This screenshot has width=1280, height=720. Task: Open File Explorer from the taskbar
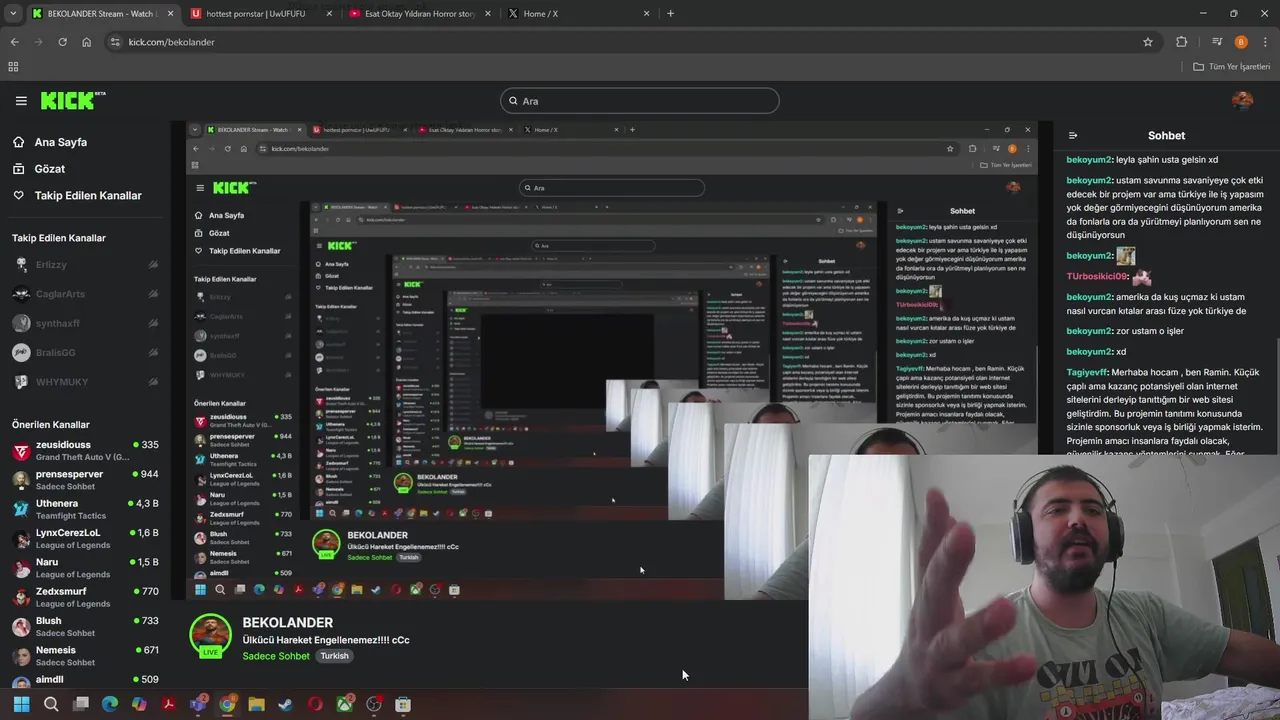pyautogui.click(x=256, y=704)
